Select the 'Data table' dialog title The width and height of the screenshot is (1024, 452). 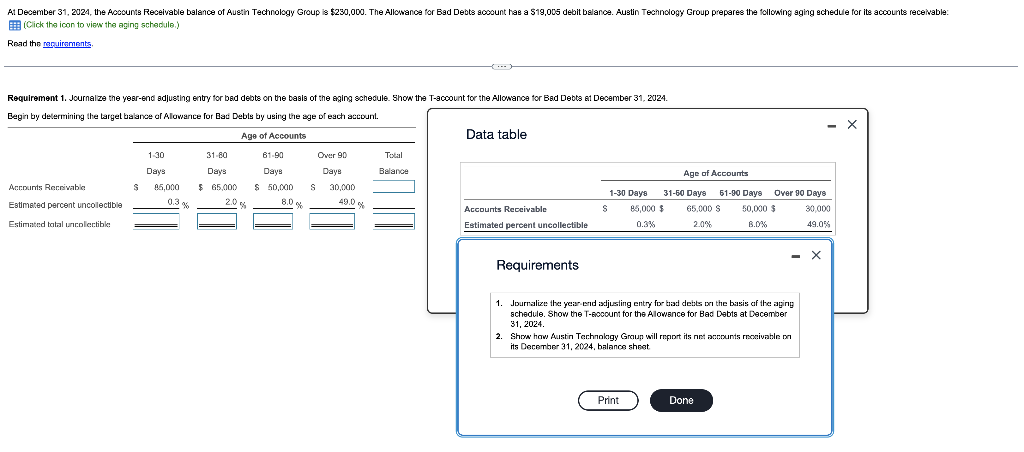click(496, 135)
